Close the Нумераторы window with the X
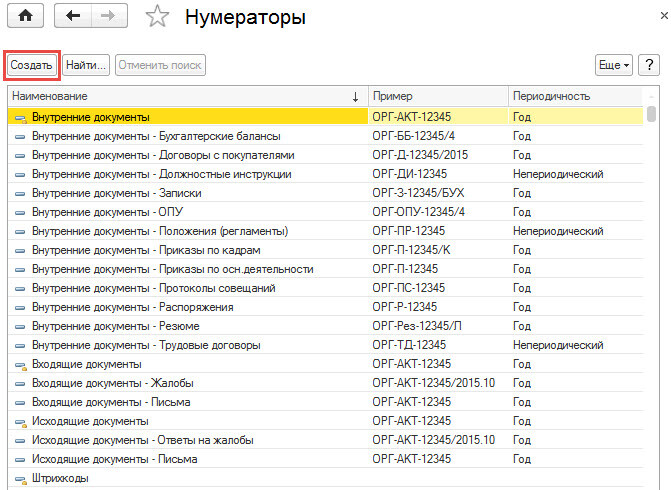The height and width of the screenshot is (490, 671). tap(664, 16)
